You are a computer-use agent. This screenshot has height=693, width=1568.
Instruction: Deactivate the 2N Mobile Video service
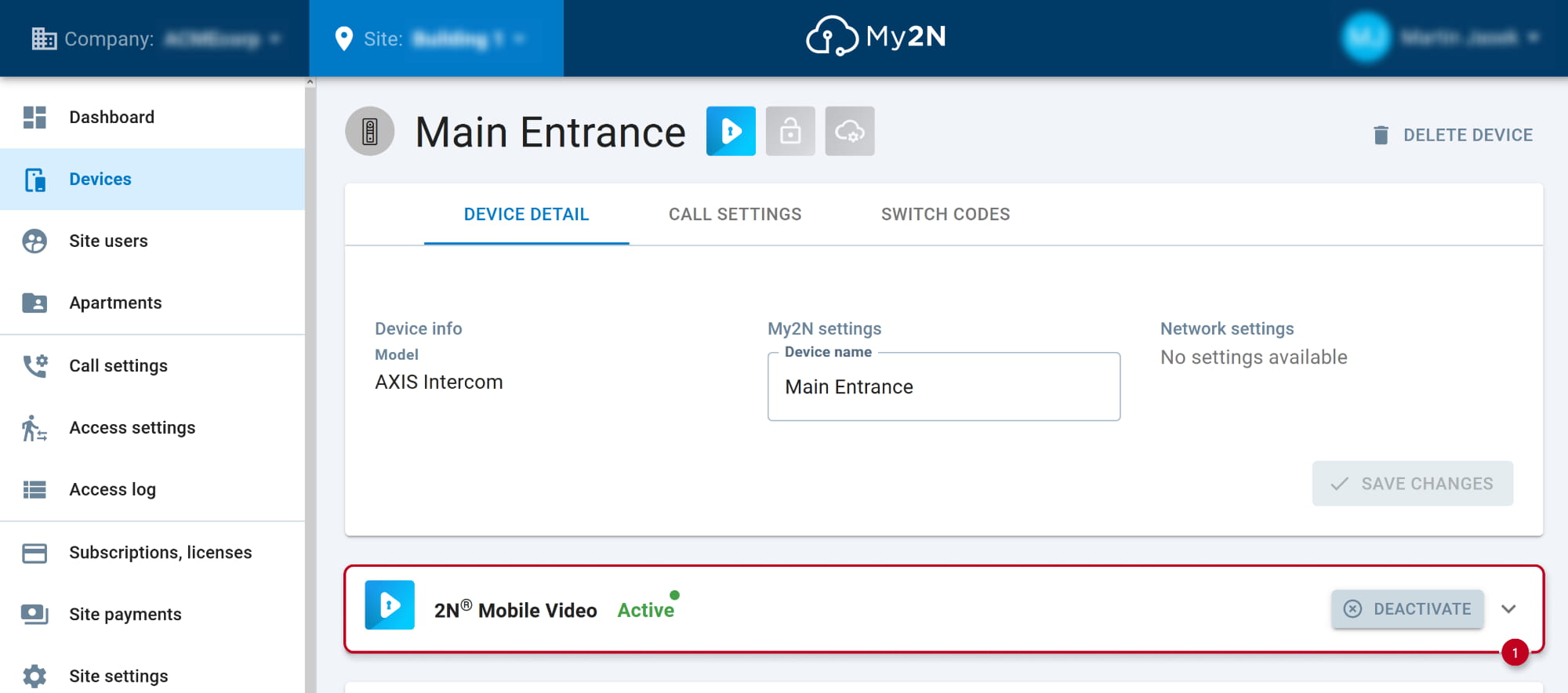tap(1407, 609)
